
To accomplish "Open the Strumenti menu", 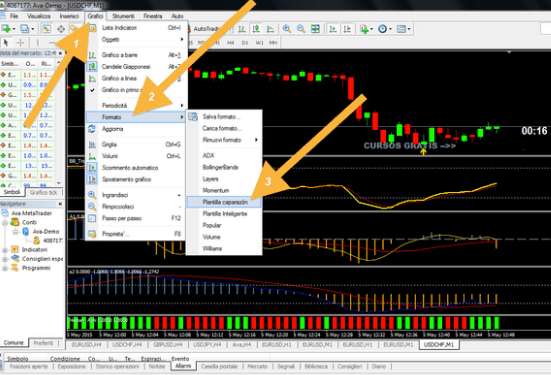I will (x=123, y=16).
